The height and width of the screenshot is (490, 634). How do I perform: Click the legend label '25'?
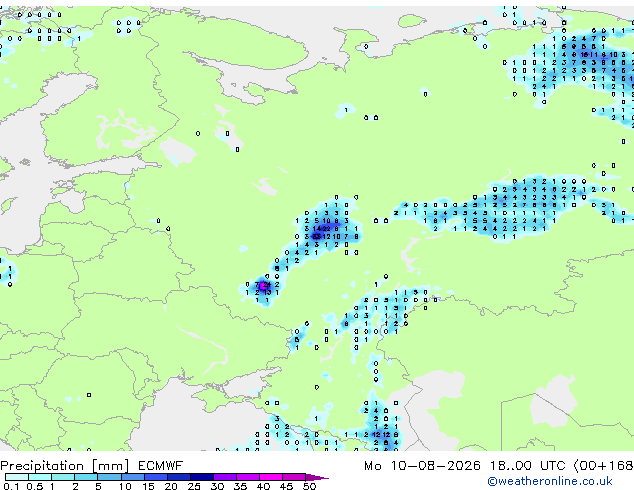click(x=194, y=486)
